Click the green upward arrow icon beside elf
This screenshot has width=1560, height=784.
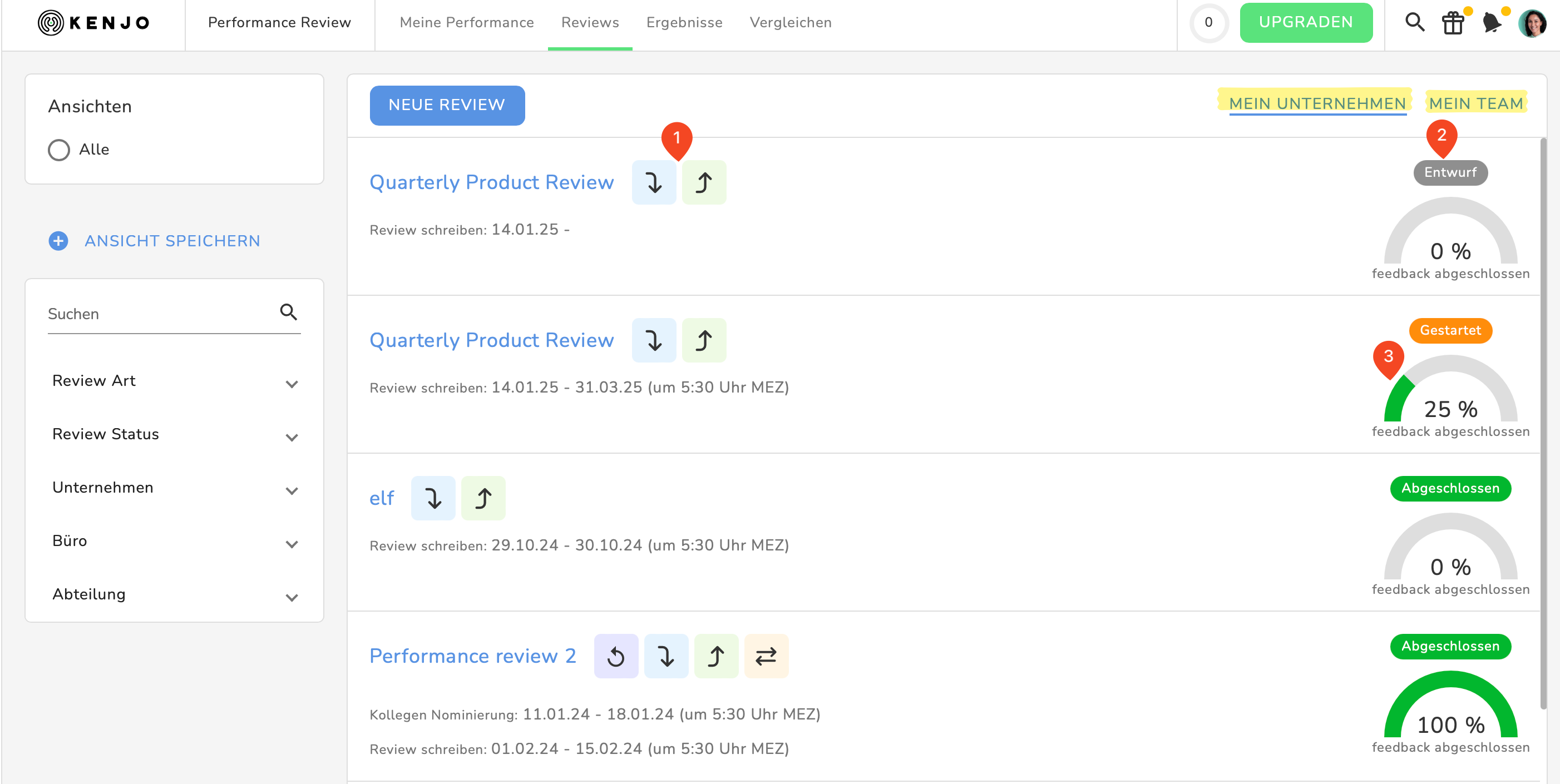click(483, 498)
